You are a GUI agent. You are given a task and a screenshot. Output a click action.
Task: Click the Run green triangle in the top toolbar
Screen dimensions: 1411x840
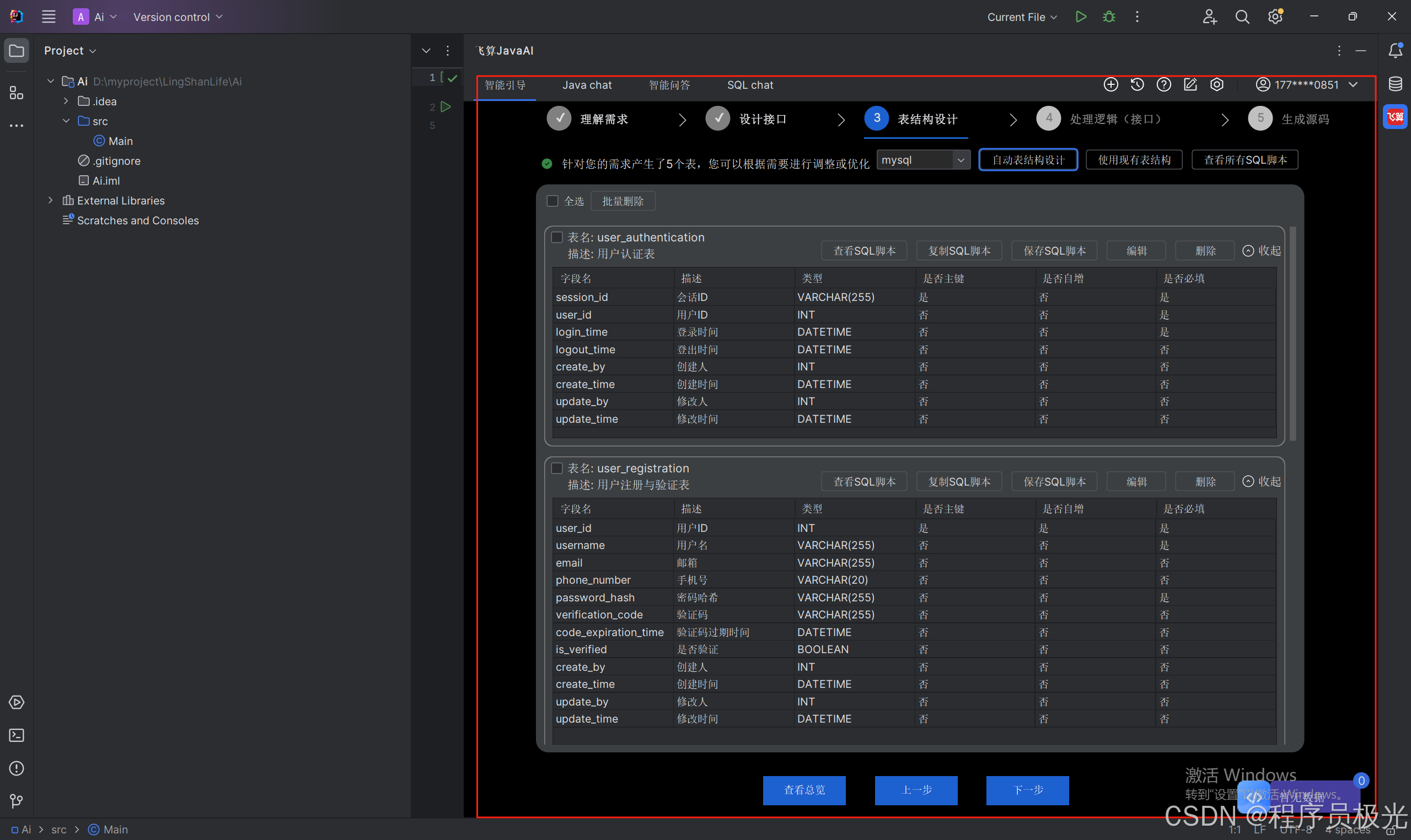coord(1081,17)
